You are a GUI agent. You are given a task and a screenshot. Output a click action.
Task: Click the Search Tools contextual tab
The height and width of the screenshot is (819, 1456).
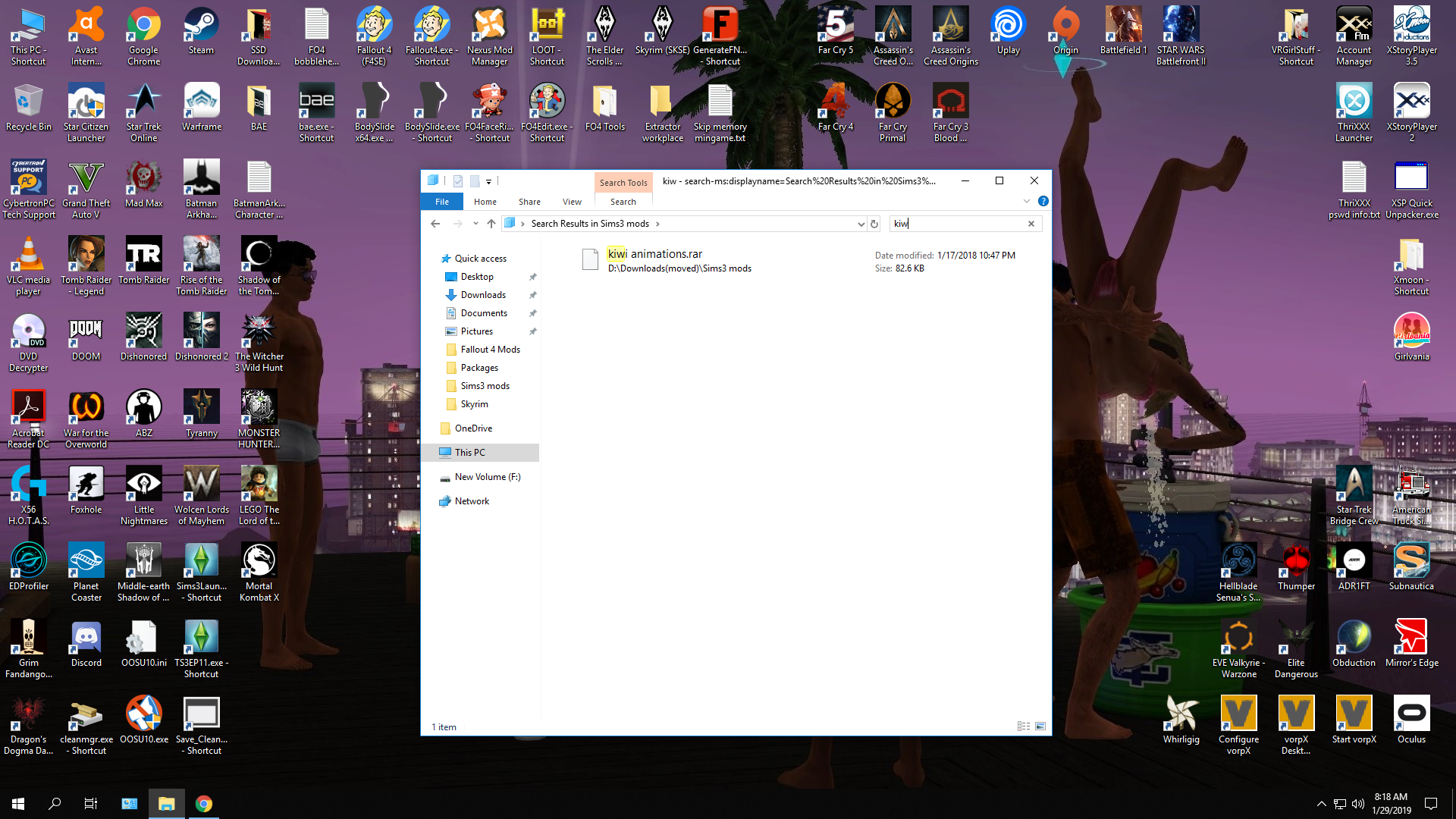click(x=623, y=183)
